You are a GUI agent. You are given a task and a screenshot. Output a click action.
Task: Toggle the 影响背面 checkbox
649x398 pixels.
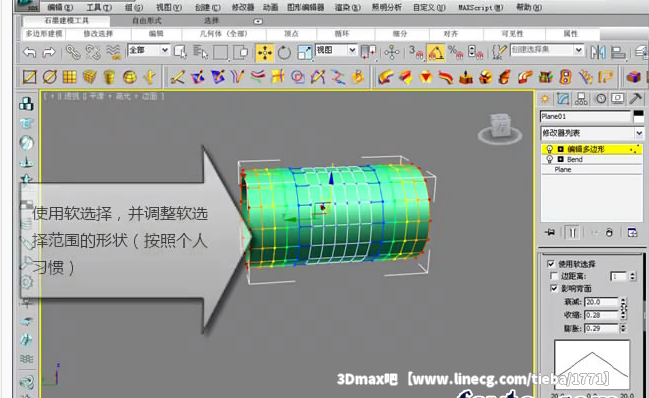click(554, 288)
